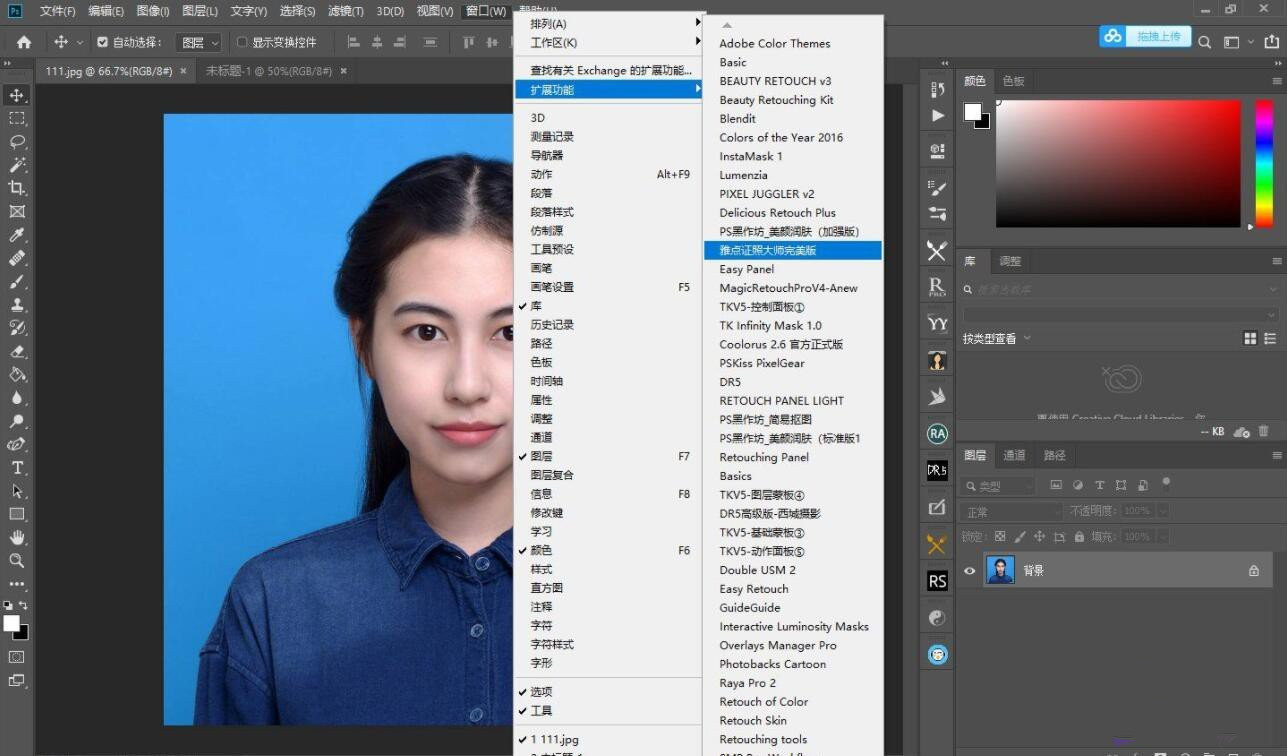Switch to the 色板 tab
Viewport: 1287px width, 756px height.
click(x=1013, y=81)
